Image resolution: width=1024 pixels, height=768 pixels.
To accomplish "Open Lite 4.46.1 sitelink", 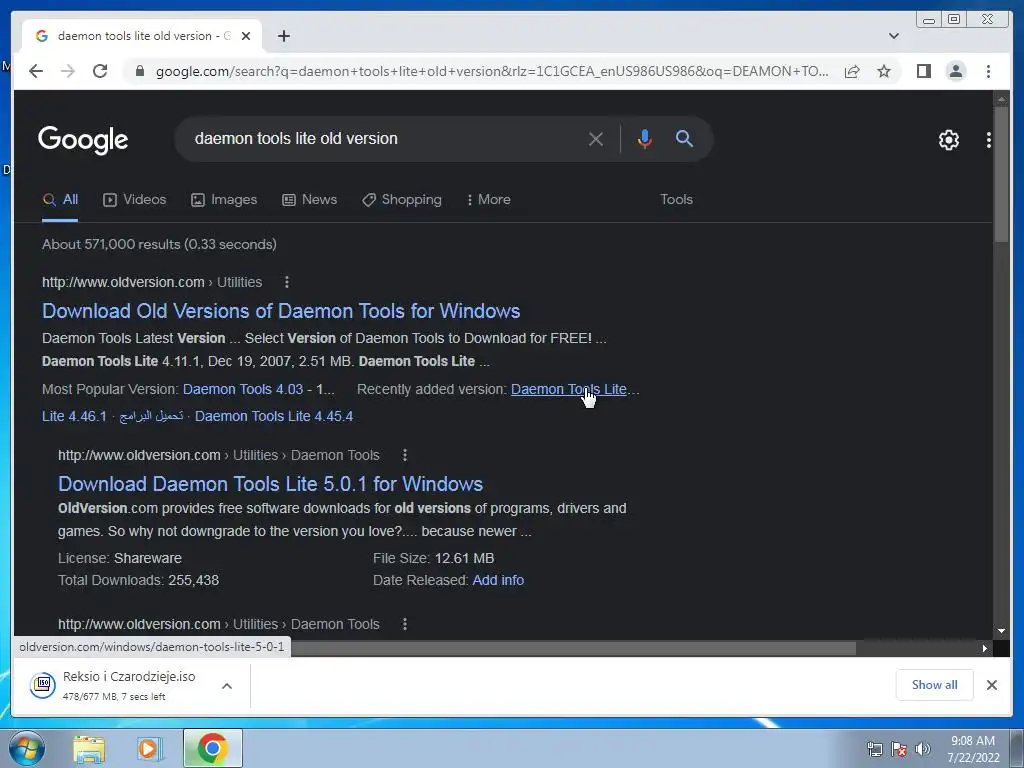I will tap(74, 417).
